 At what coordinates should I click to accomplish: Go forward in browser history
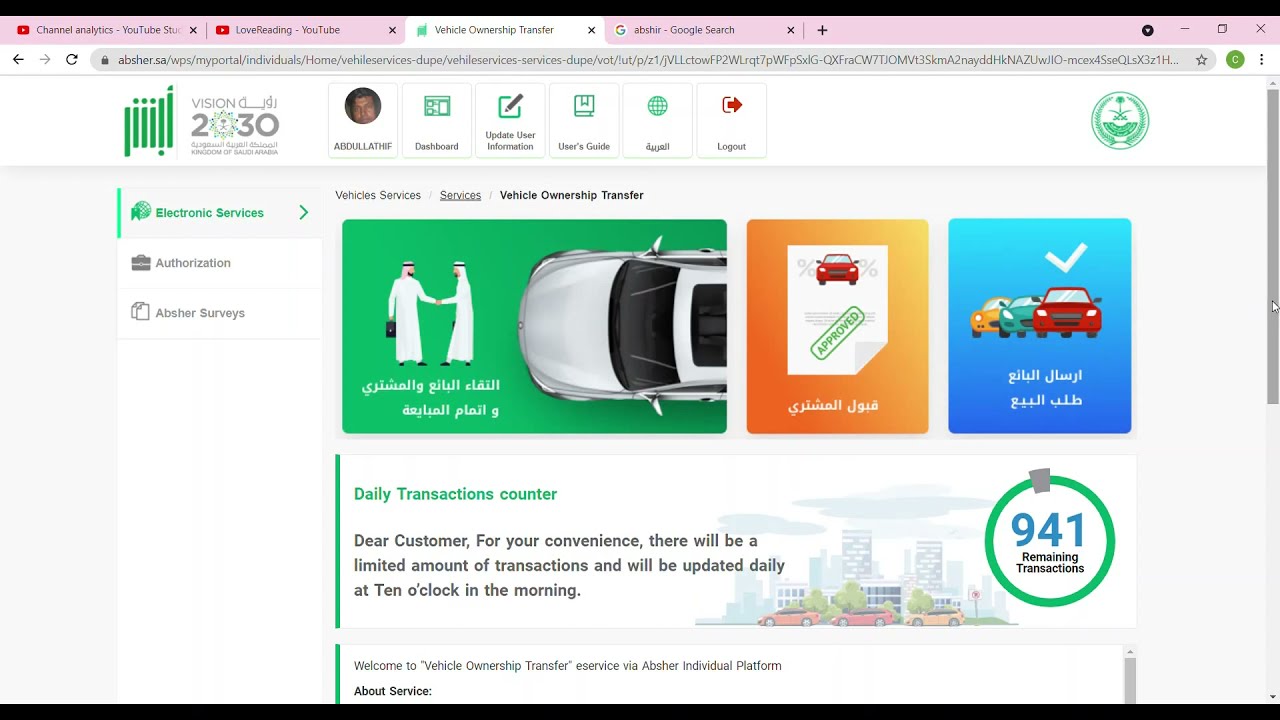[45, 60]
